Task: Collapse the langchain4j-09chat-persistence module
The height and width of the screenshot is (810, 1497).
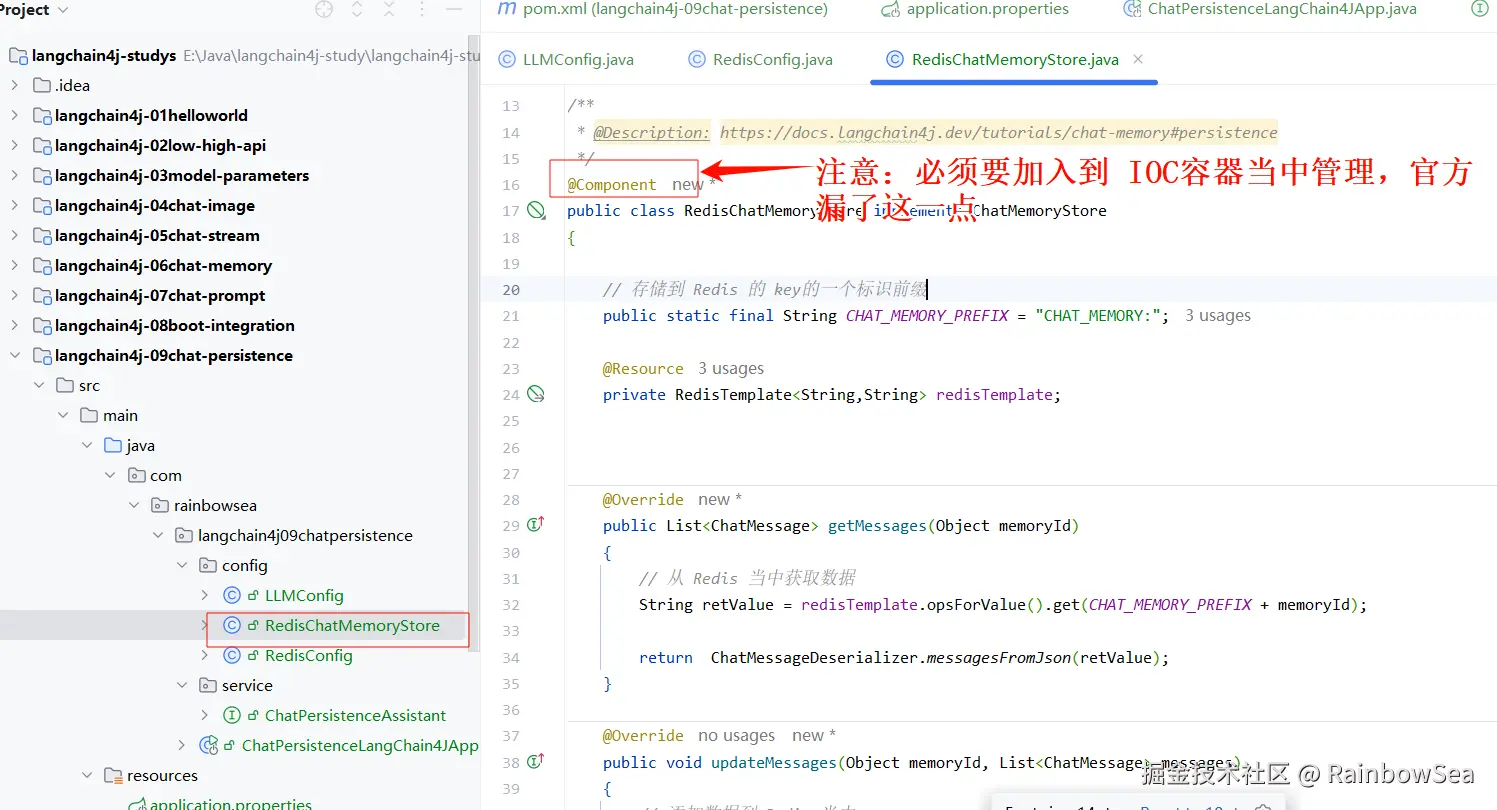Action: 15,355
